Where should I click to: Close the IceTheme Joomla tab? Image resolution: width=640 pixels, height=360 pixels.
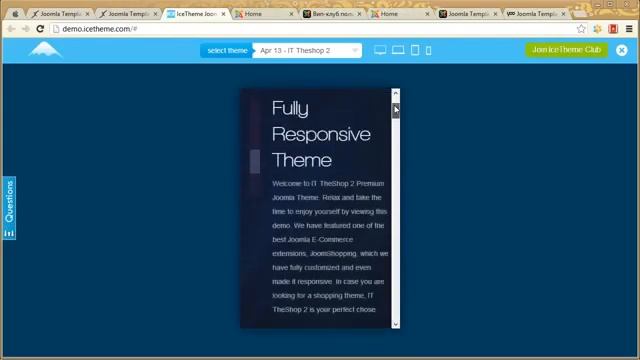tap(223, 14)
